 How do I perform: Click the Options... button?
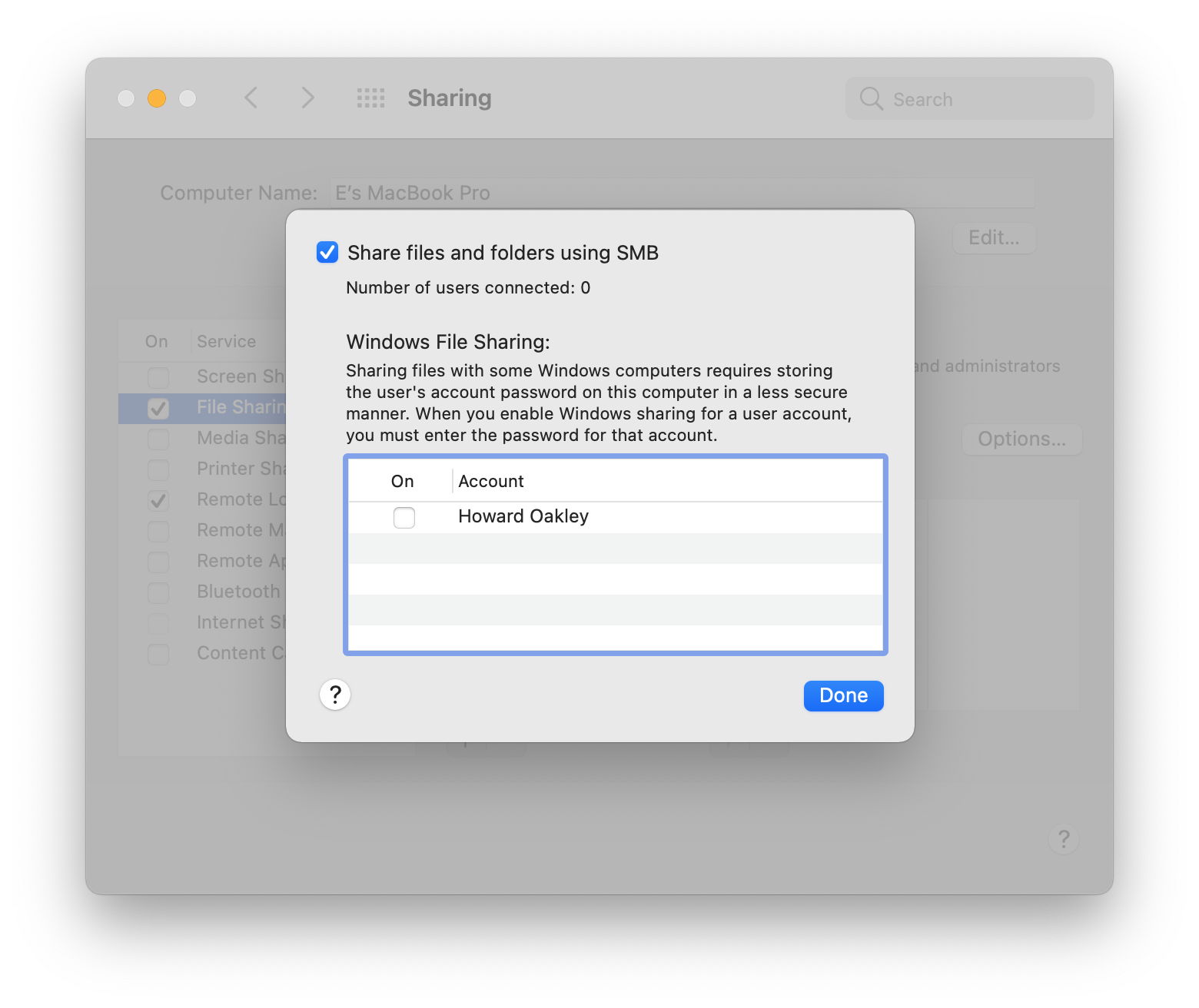tap(1021, 439)
